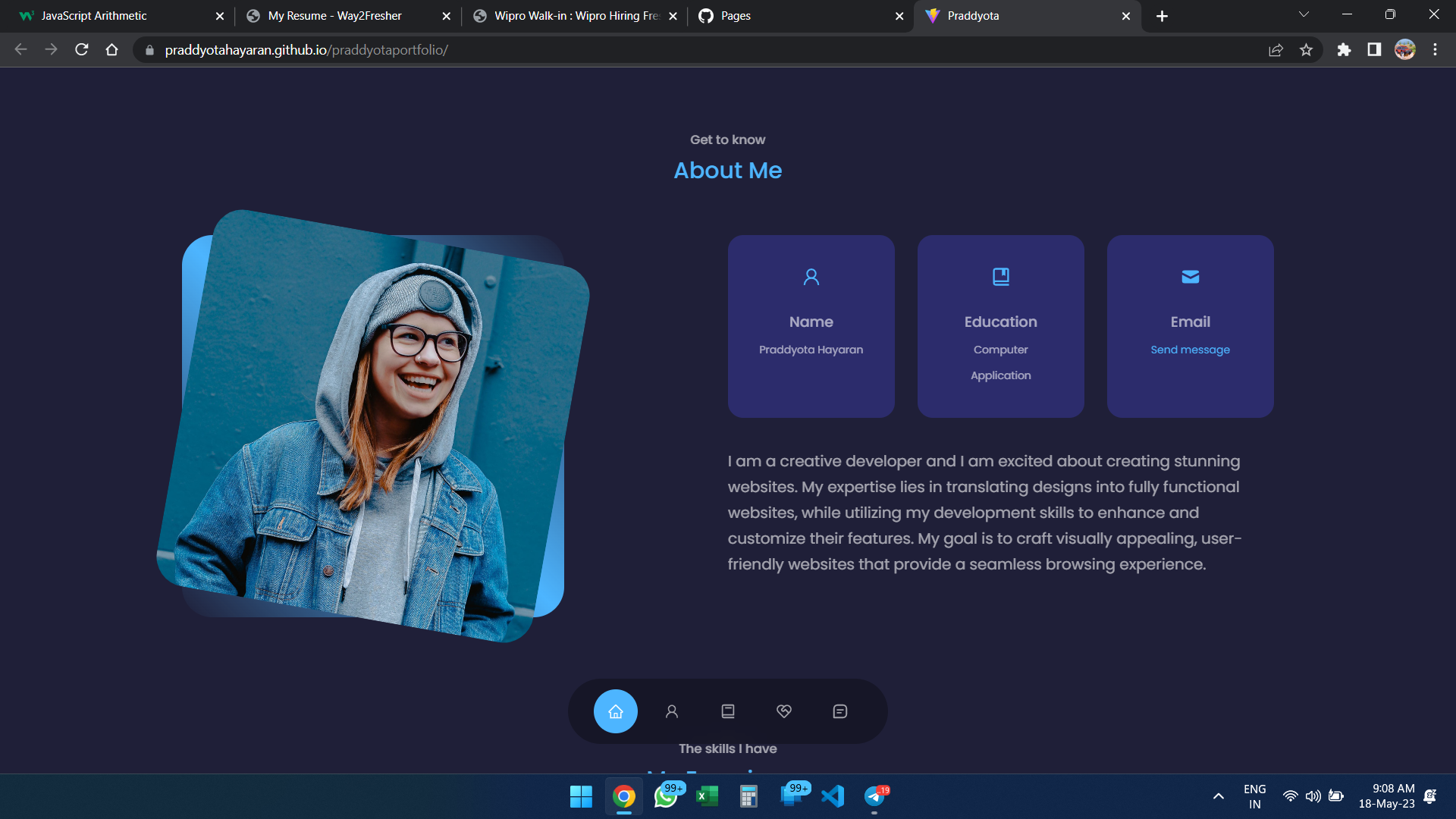
Task: Open services via handshake heart nav icon
Action: (784, 711)
